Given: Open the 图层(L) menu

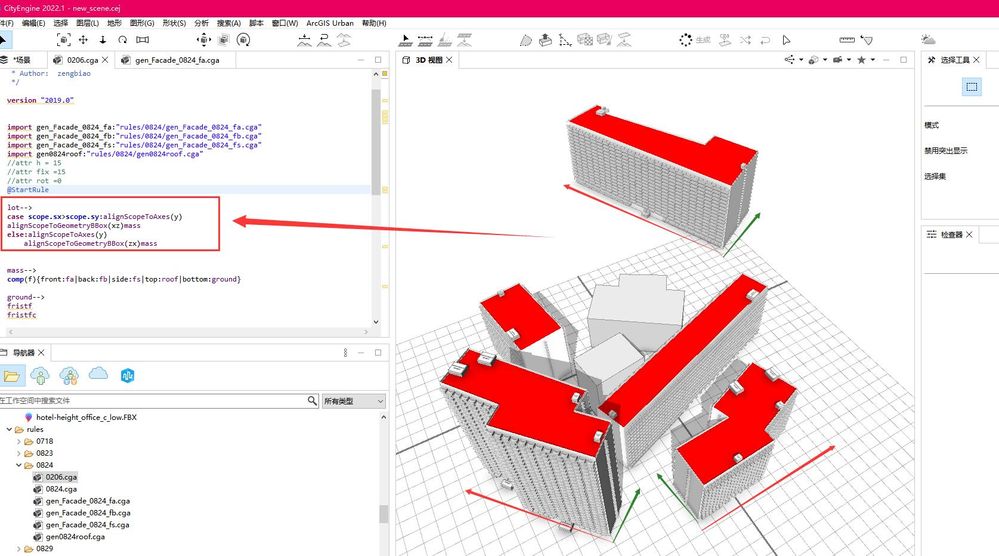Looking at the screenshot, I should (x=87, y=23).
